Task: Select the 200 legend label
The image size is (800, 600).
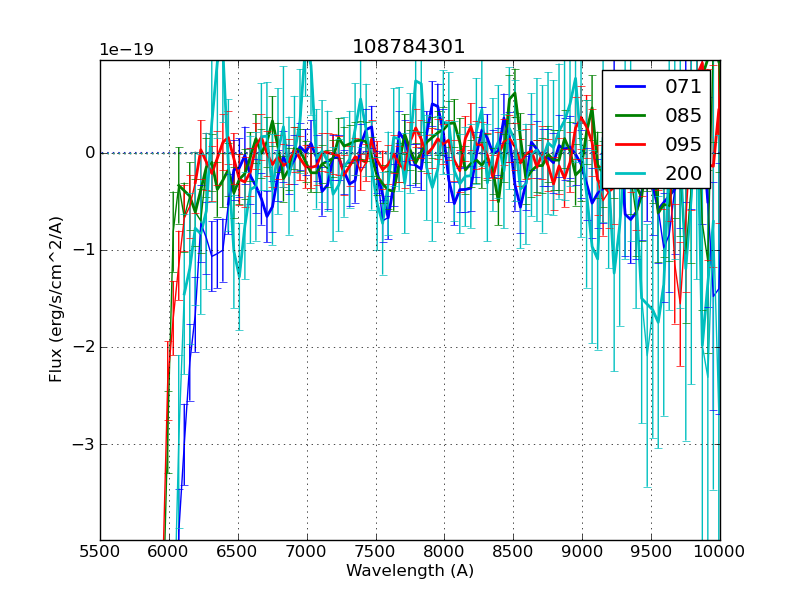Action: (683, 173)
